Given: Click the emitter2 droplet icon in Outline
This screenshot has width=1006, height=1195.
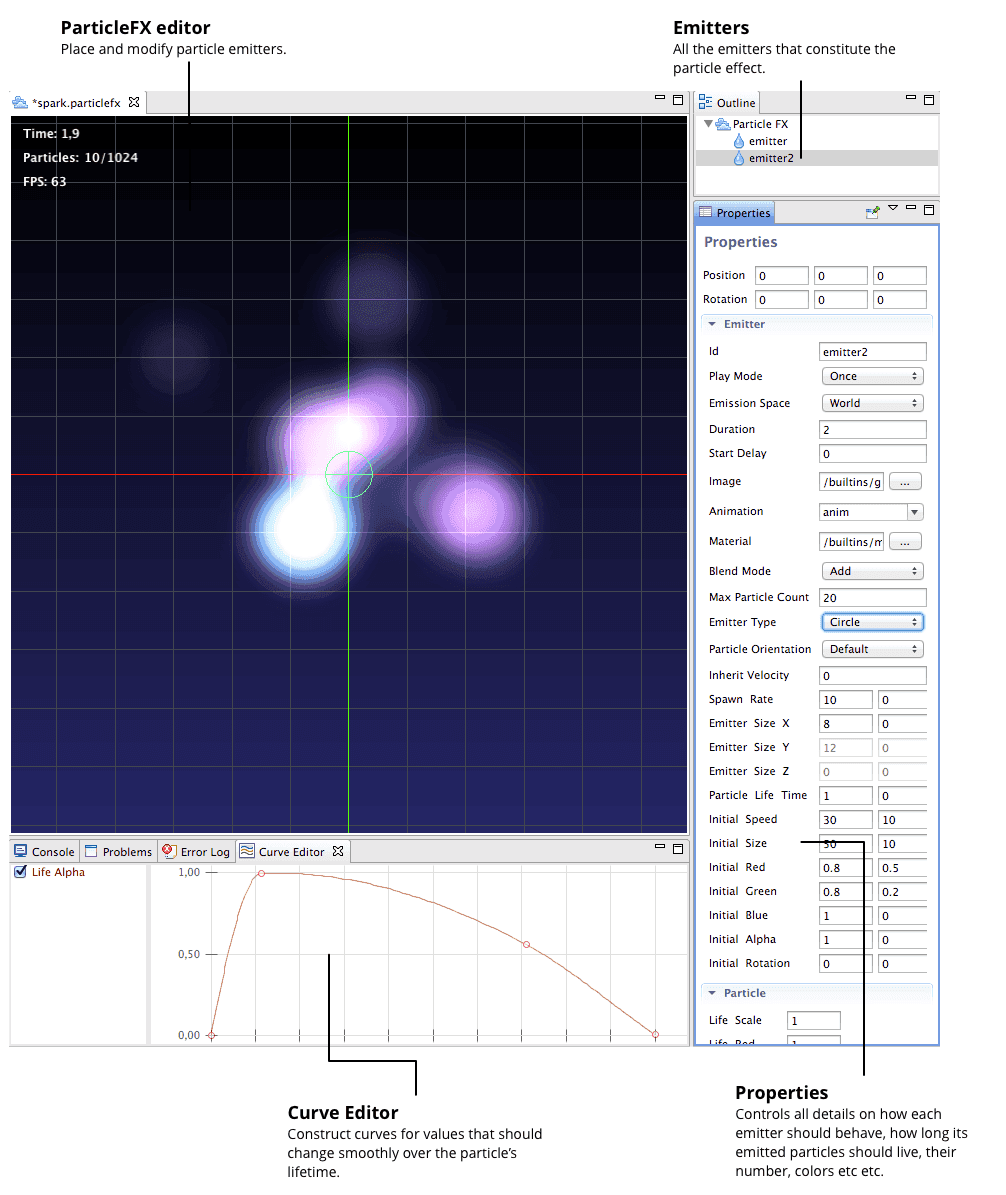Looking at the screenshot, I should pyautogui.click(x=739, y=158).
